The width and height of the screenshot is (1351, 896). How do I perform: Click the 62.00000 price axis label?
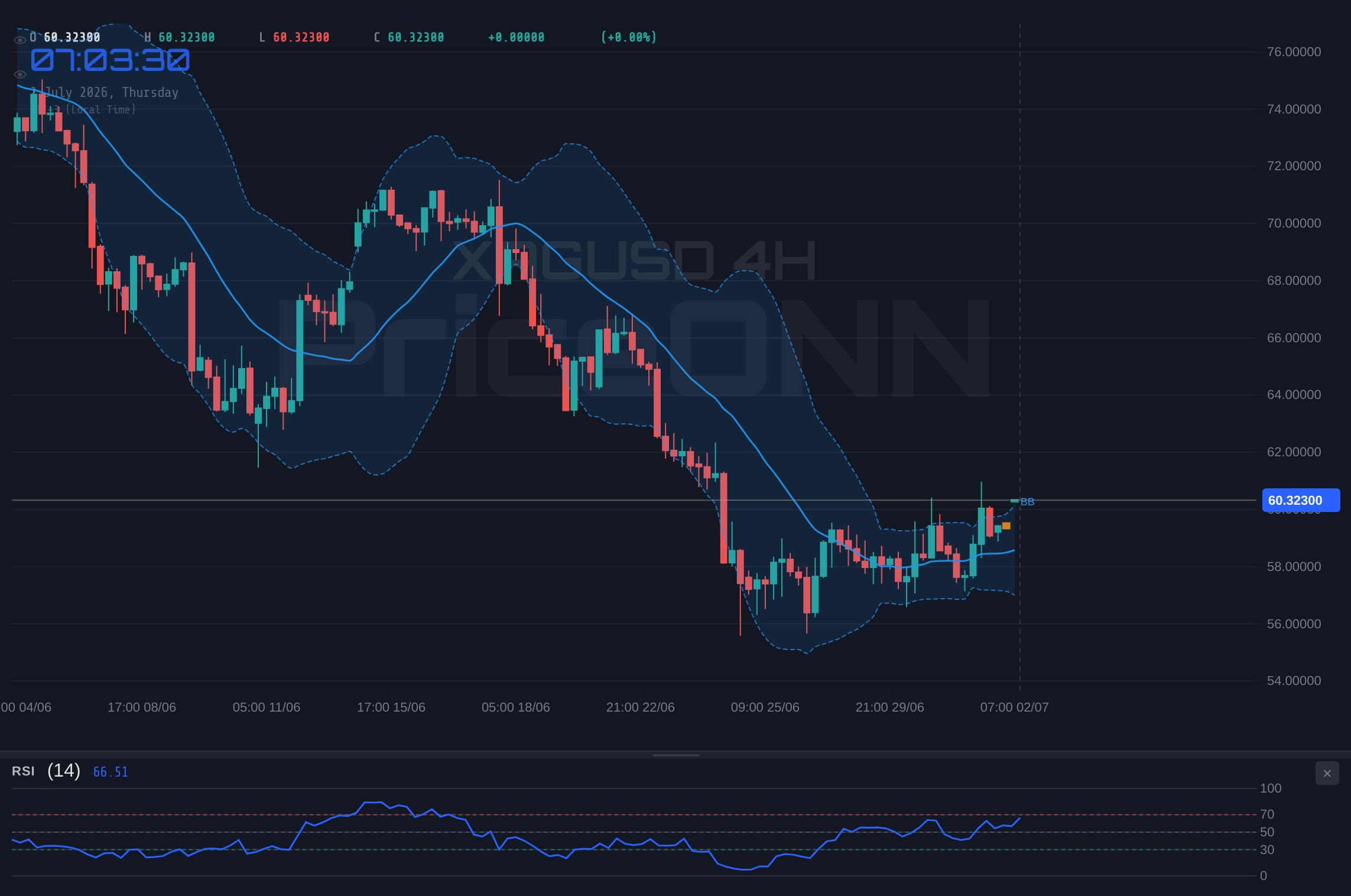(1294, 452)
